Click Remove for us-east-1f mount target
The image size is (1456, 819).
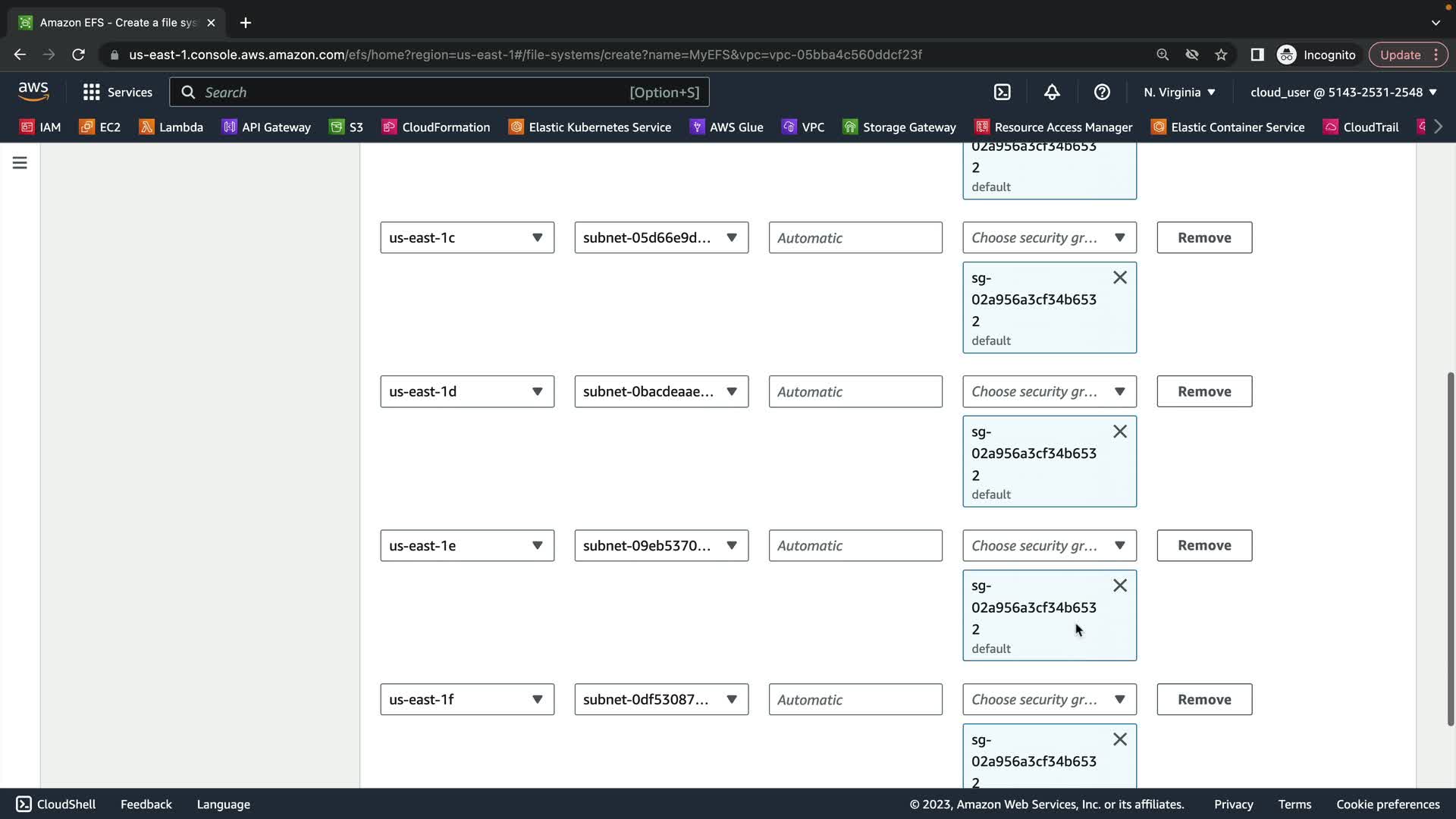tap(1204, 699)
